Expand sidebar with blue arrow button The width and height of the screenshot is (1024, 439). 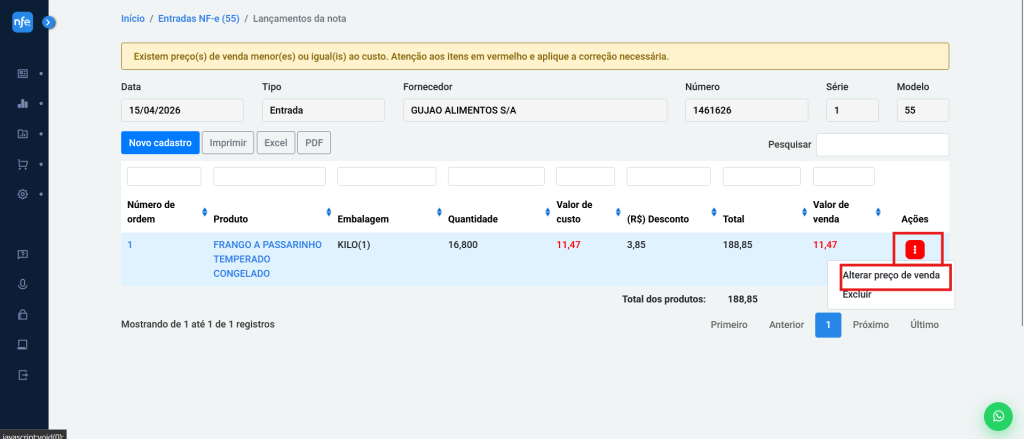48,21
